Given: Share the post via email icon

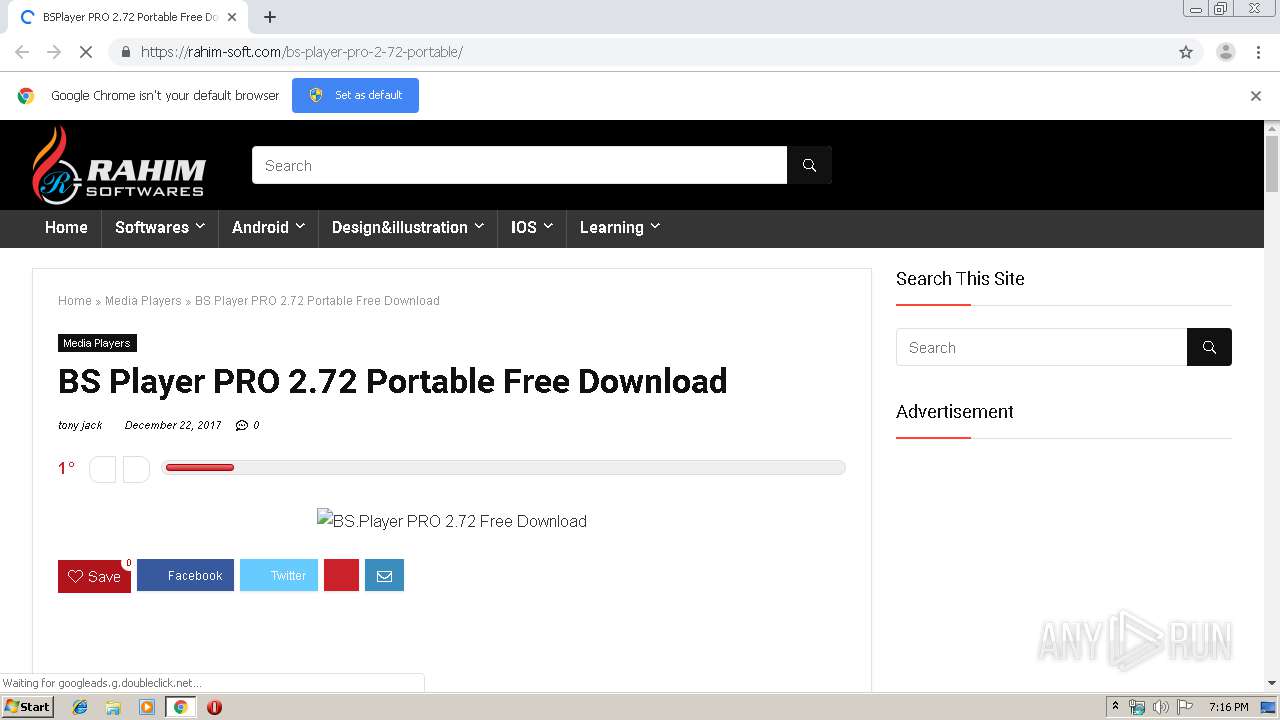Looking at the screenshot, I should click(384, 575).
